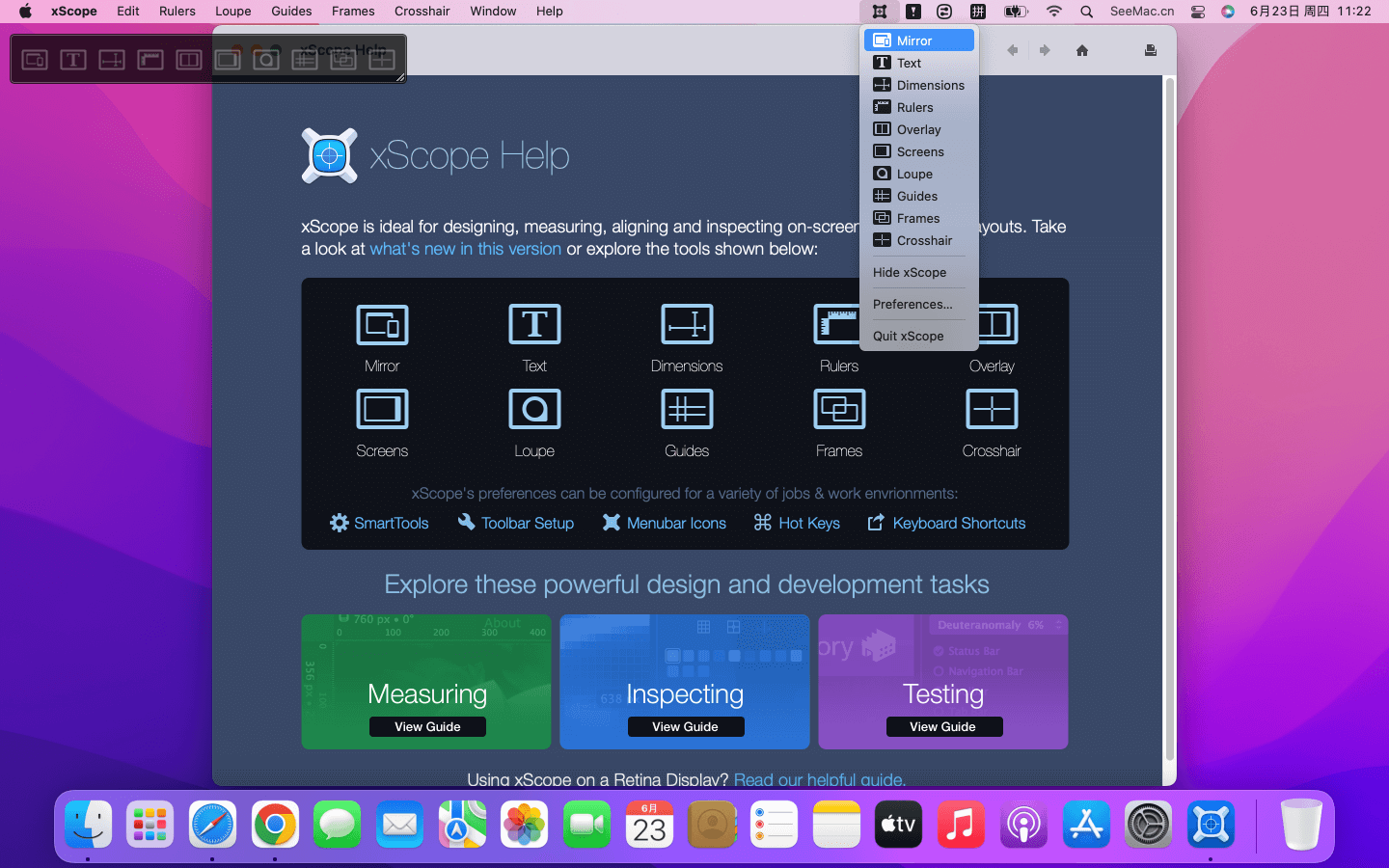Choose Frames from the menubar dropdown

coord(919,218)
